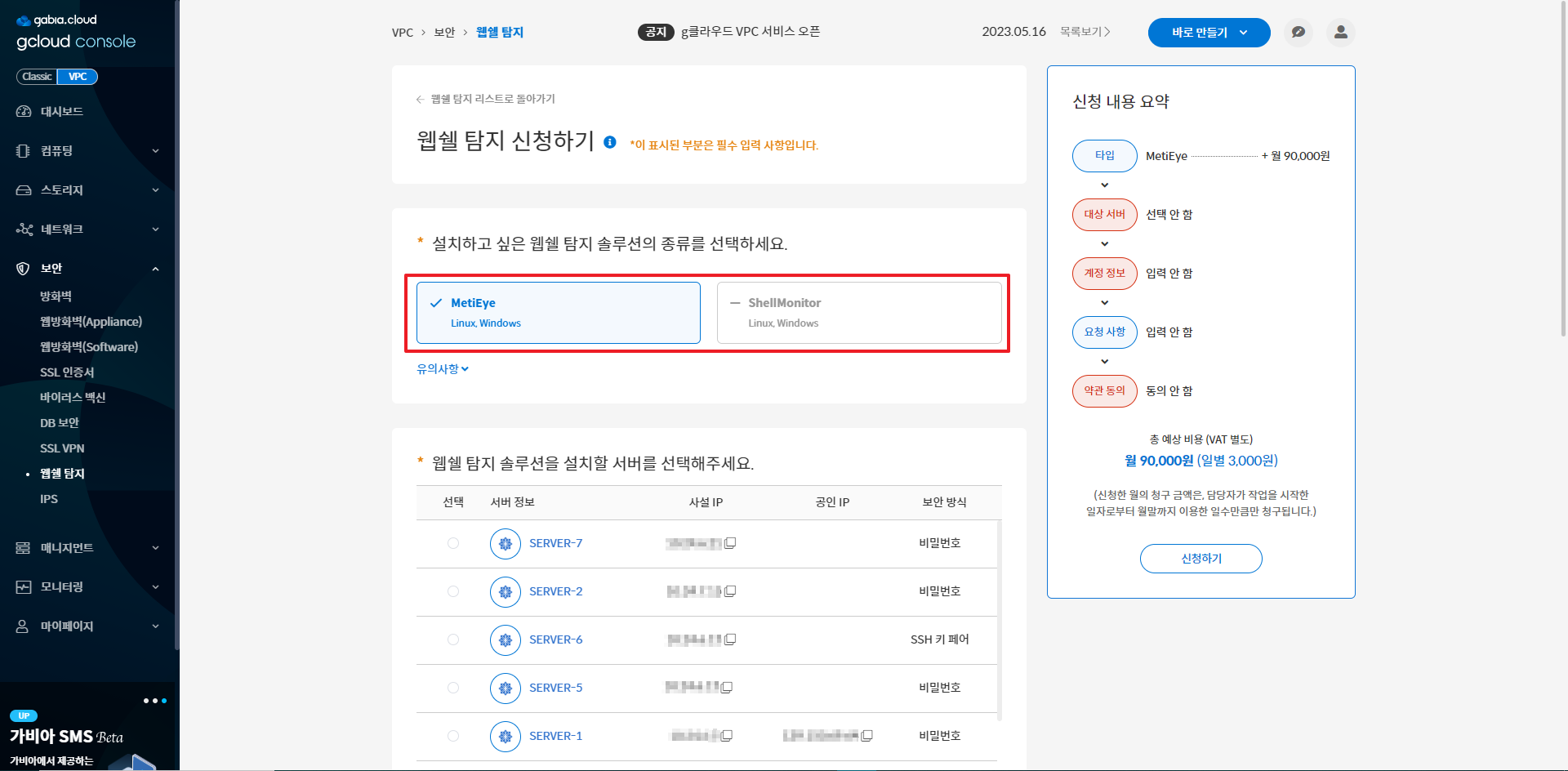This screenshot has height=771, width=1568.
Task: Copy the private IP of SERVER-5
Action: (727, 688)
